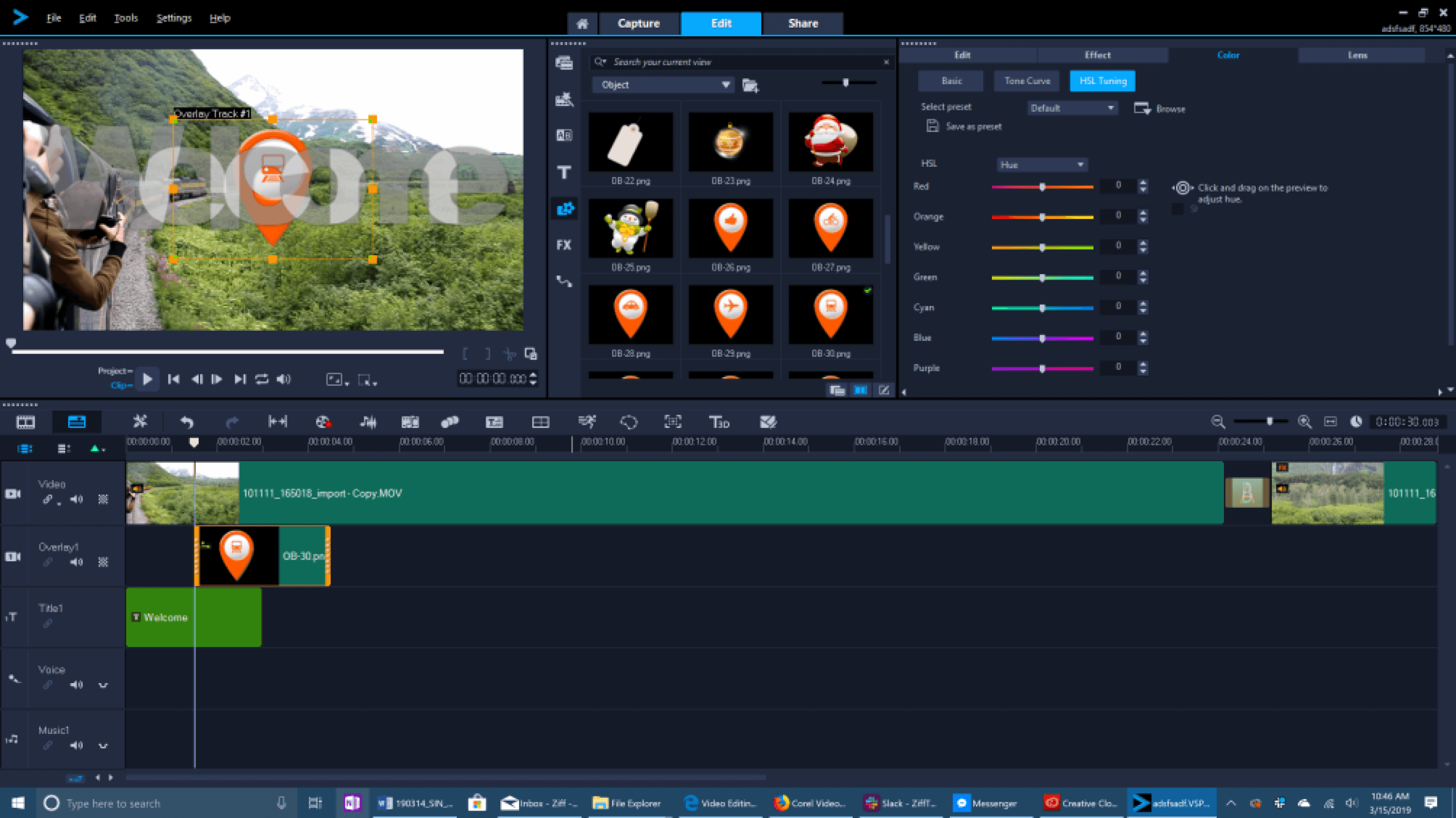
Task: Switch to the Basic color tab
Action: 950,80
